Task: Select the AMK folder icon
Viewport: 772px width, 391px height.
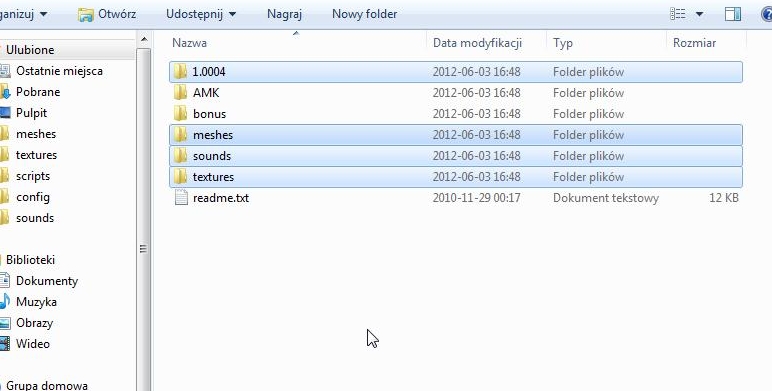Action: (x=181, y=93)
